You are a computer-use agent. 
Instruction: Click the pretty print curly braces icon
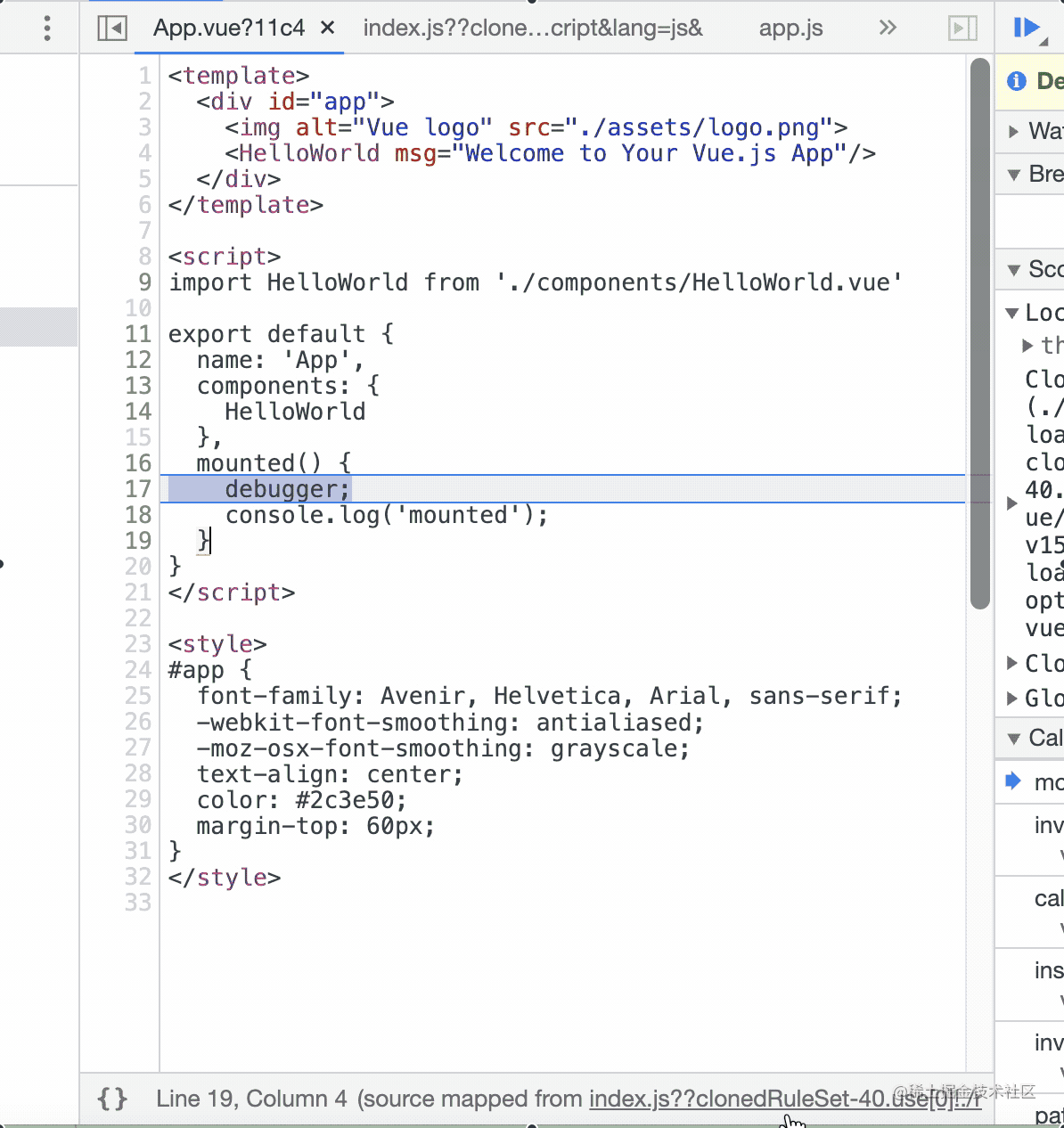pyautogui.click(x=112, y=1099)
